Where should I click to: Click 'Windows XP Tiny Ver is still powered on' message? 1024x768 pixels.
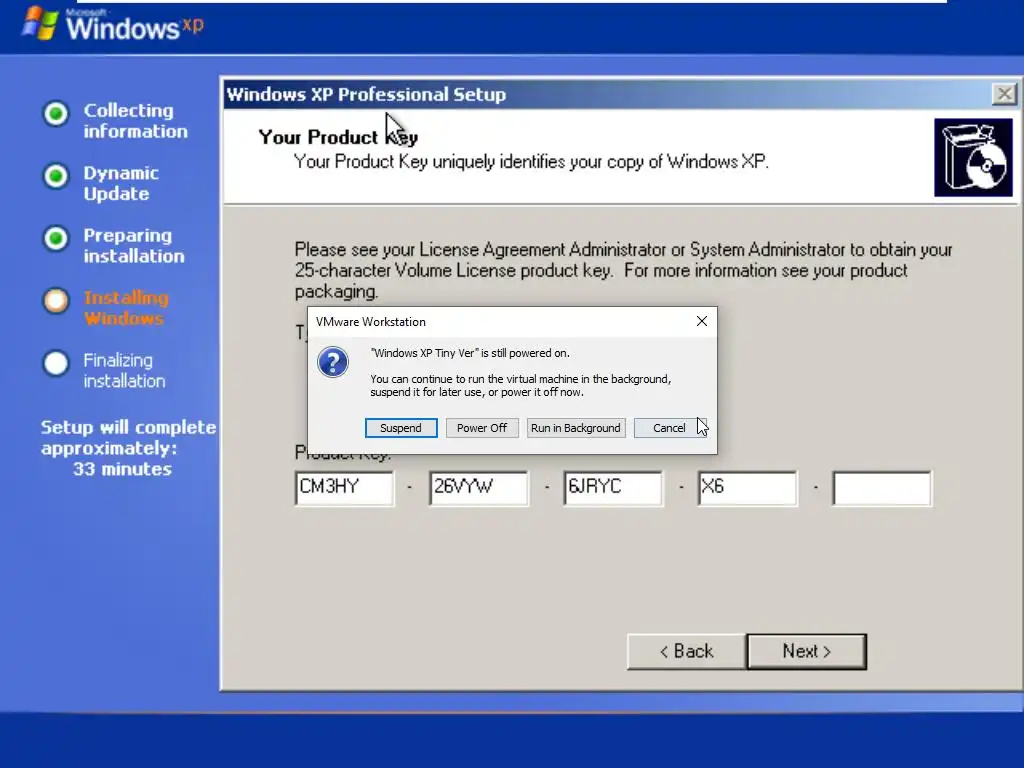click(x=470, y=353)
